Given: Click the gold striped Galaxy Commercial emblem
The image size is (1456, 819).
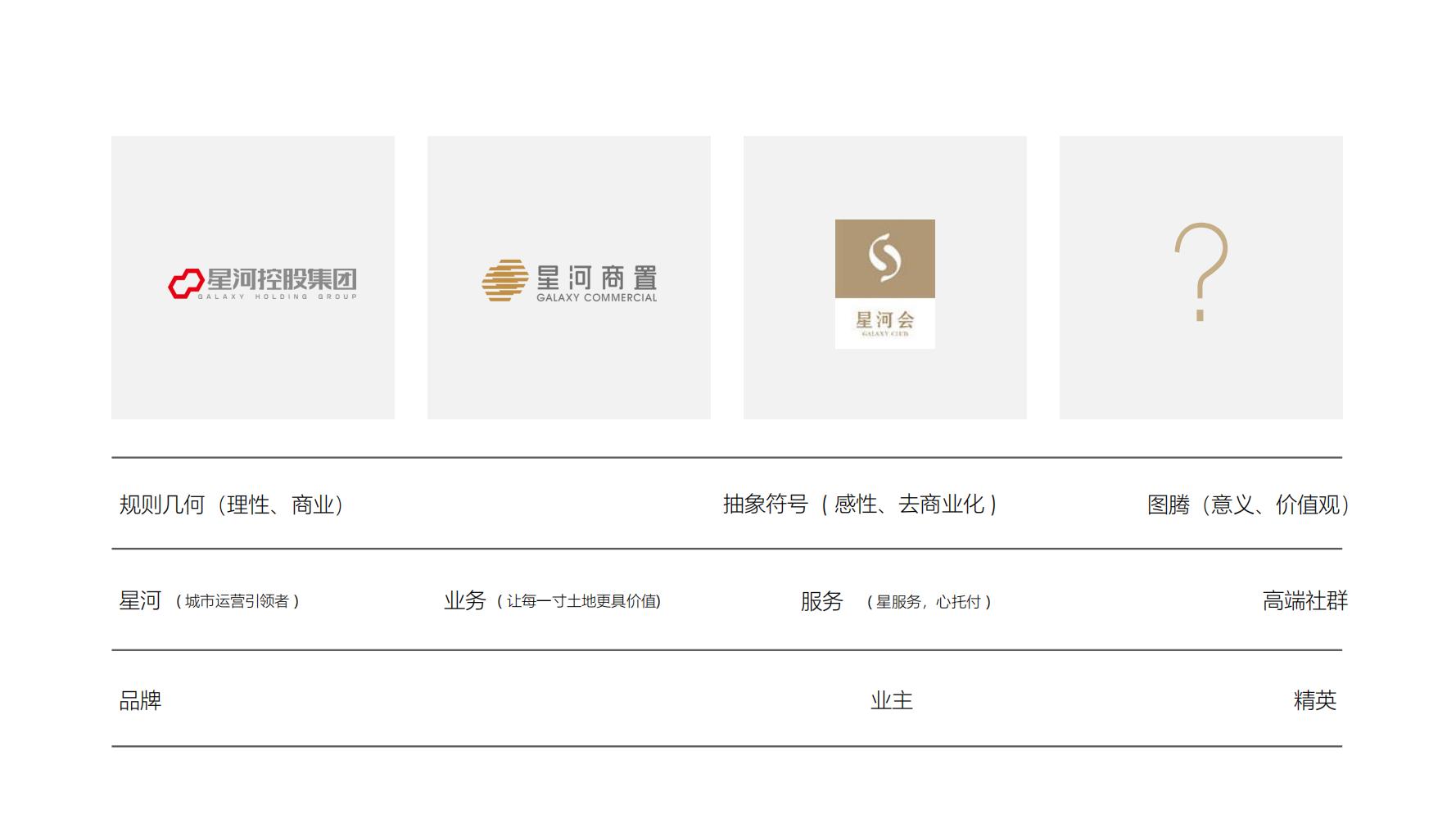Looking at the screenshot, I should 504,280.
